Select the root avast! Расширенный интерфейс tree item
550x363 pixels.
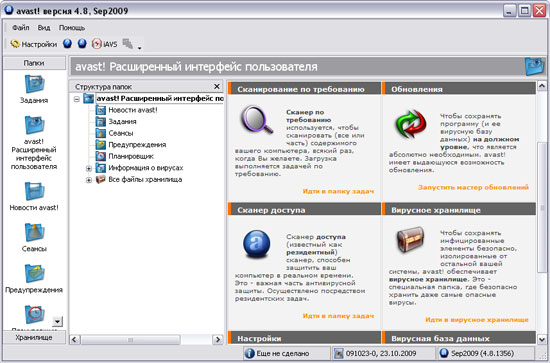point(160,99)
